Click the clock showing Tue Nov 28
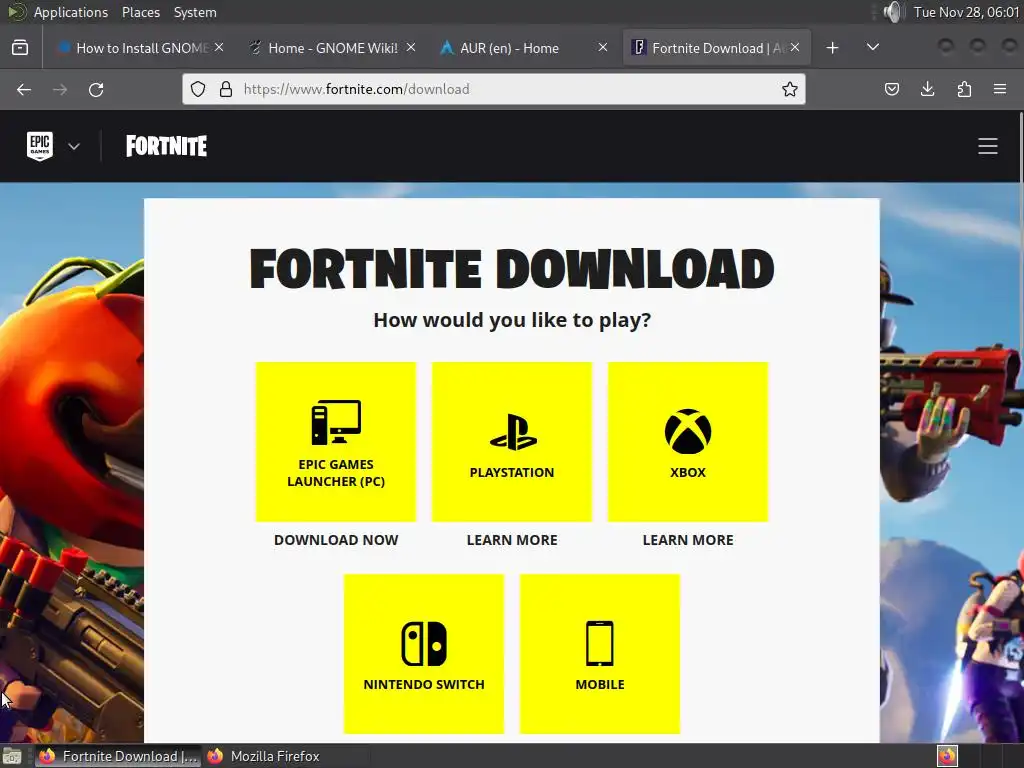The height and width of the screenshot is (768, 1024). (x=967, y=12)
